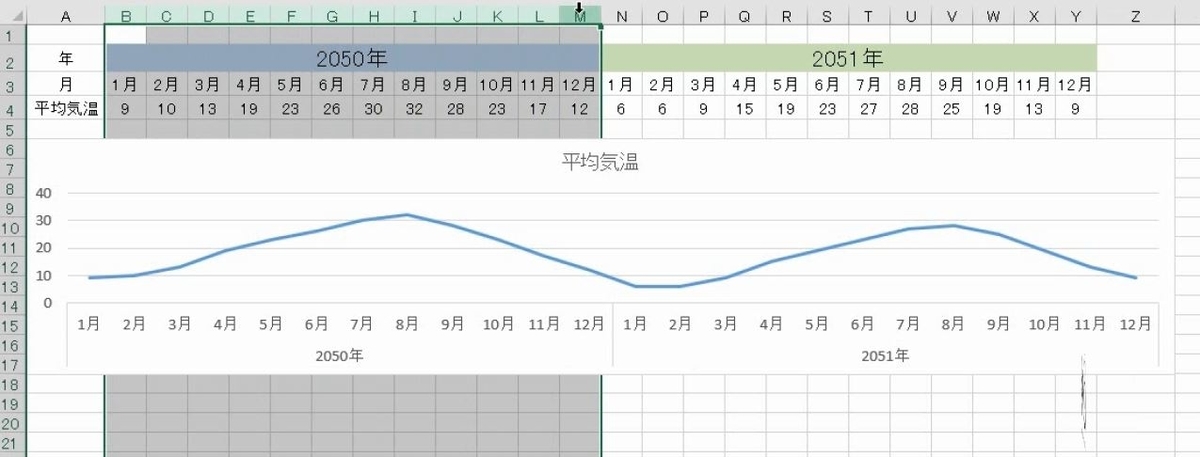Select cell M4 with value 12
Viewport: 1200px width, 457px height.
click(580, 107)
